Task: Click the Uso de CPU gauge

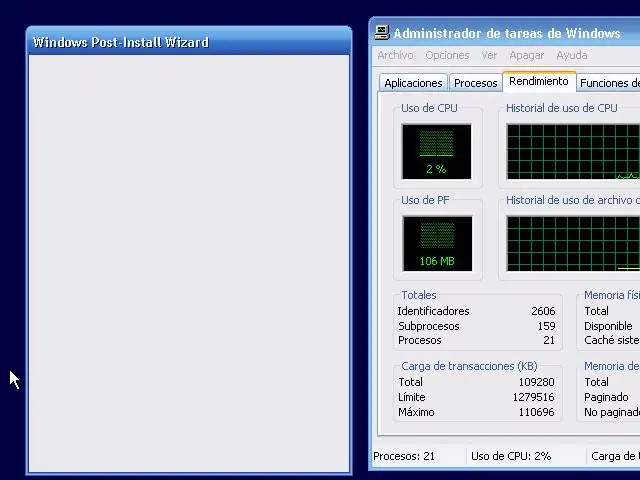Action: [x=436, y=151]
